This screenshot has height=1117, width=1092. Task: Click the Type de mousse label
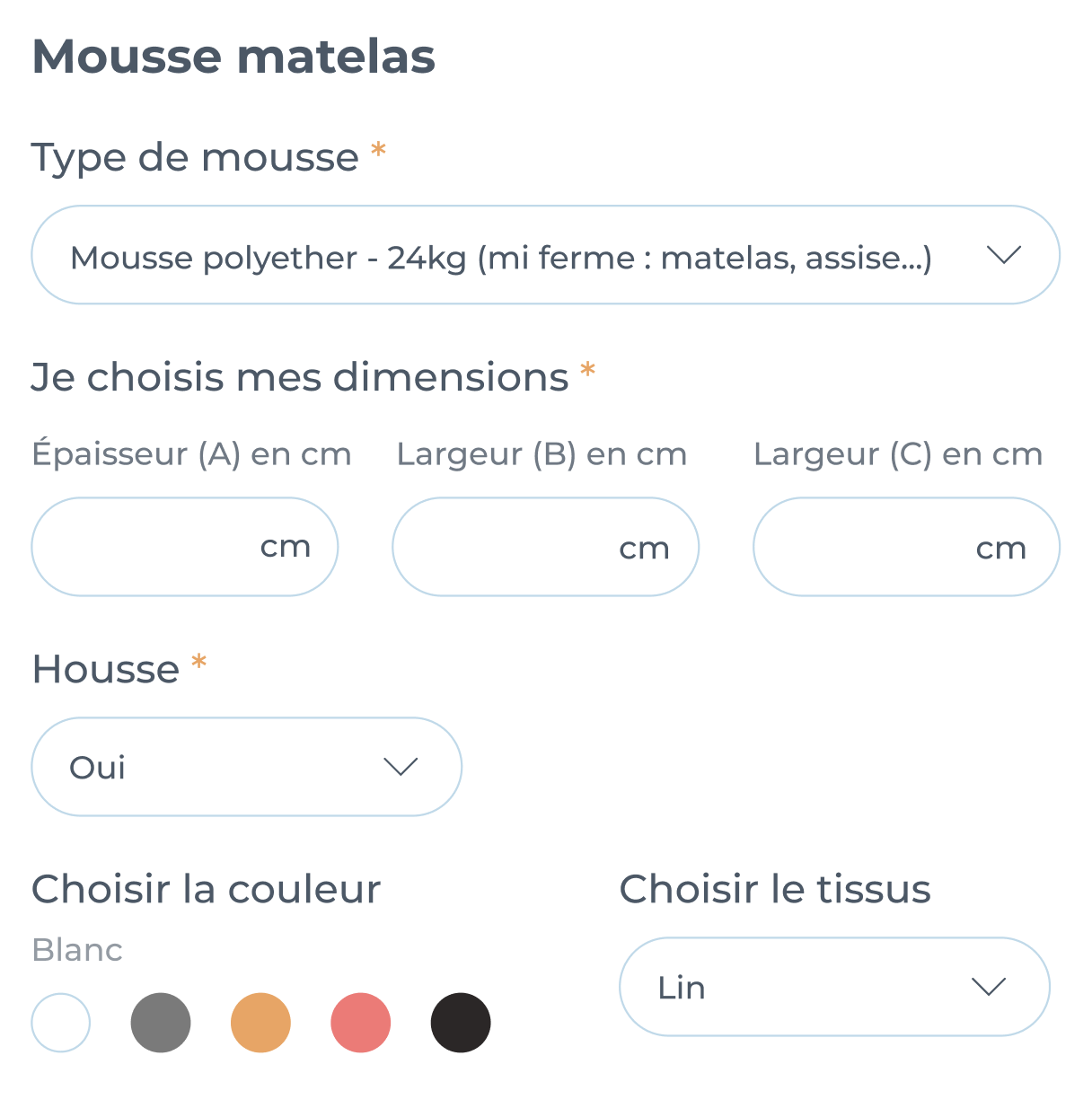(x=196, y=158)
